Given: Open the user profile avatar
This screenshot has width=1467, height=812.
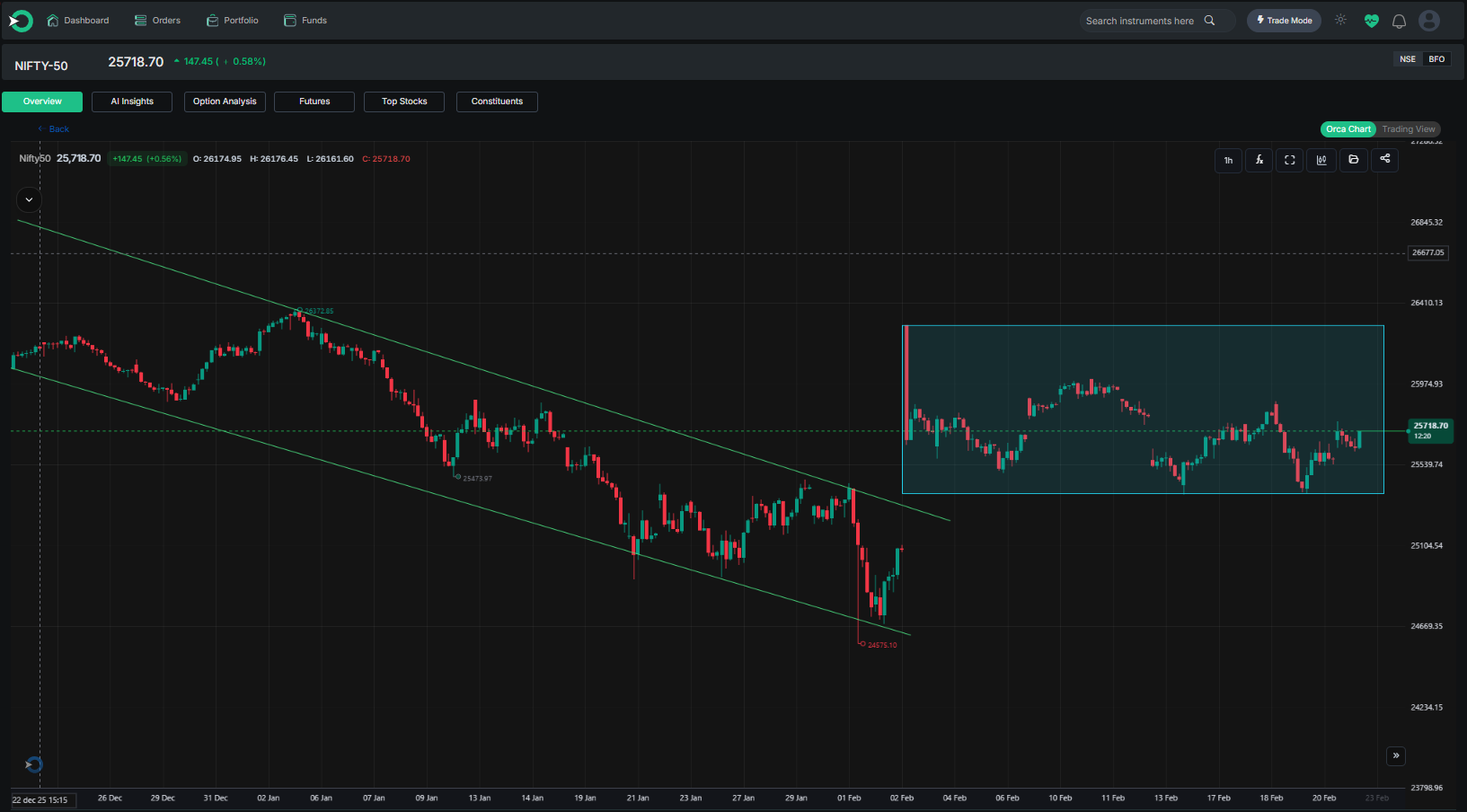Looking at the screenshot, I should (1428, 21).
